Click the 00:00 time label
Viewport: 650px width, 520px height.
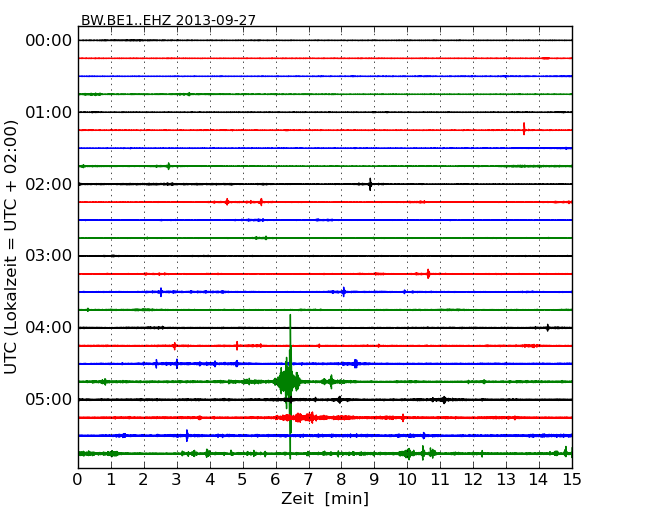point(49,41)
